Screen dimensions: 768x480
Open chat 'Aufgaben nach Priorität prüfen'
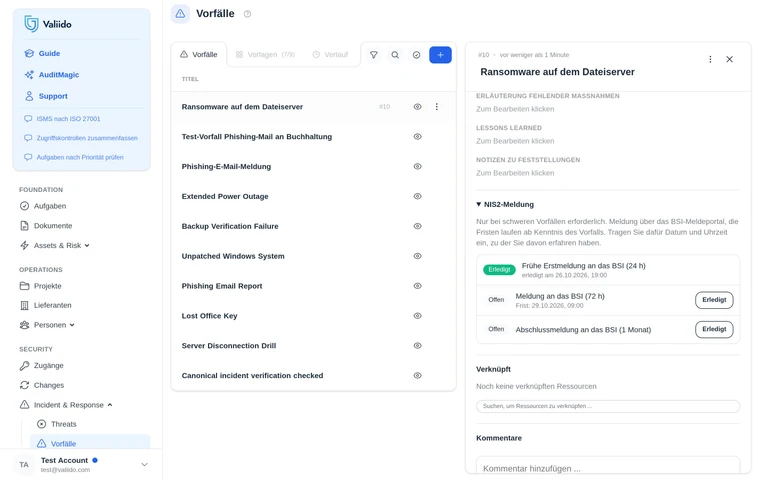[x=74, y=157]
